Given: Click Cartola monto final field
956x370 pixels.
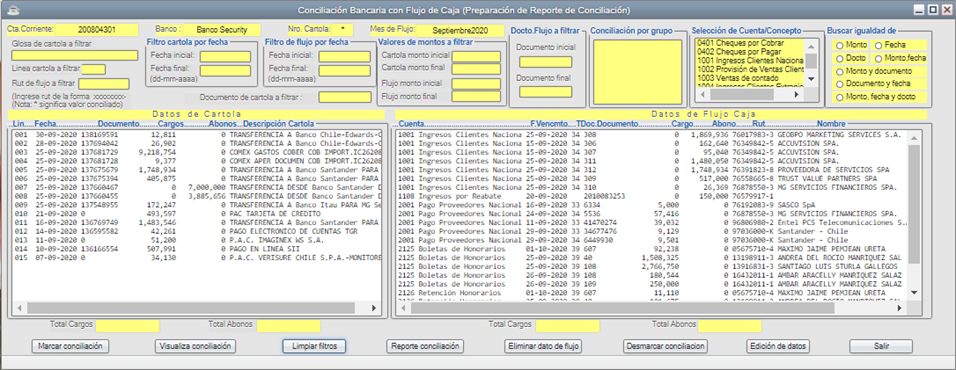Looking at the screenshot, I should (x=476, y=69).
